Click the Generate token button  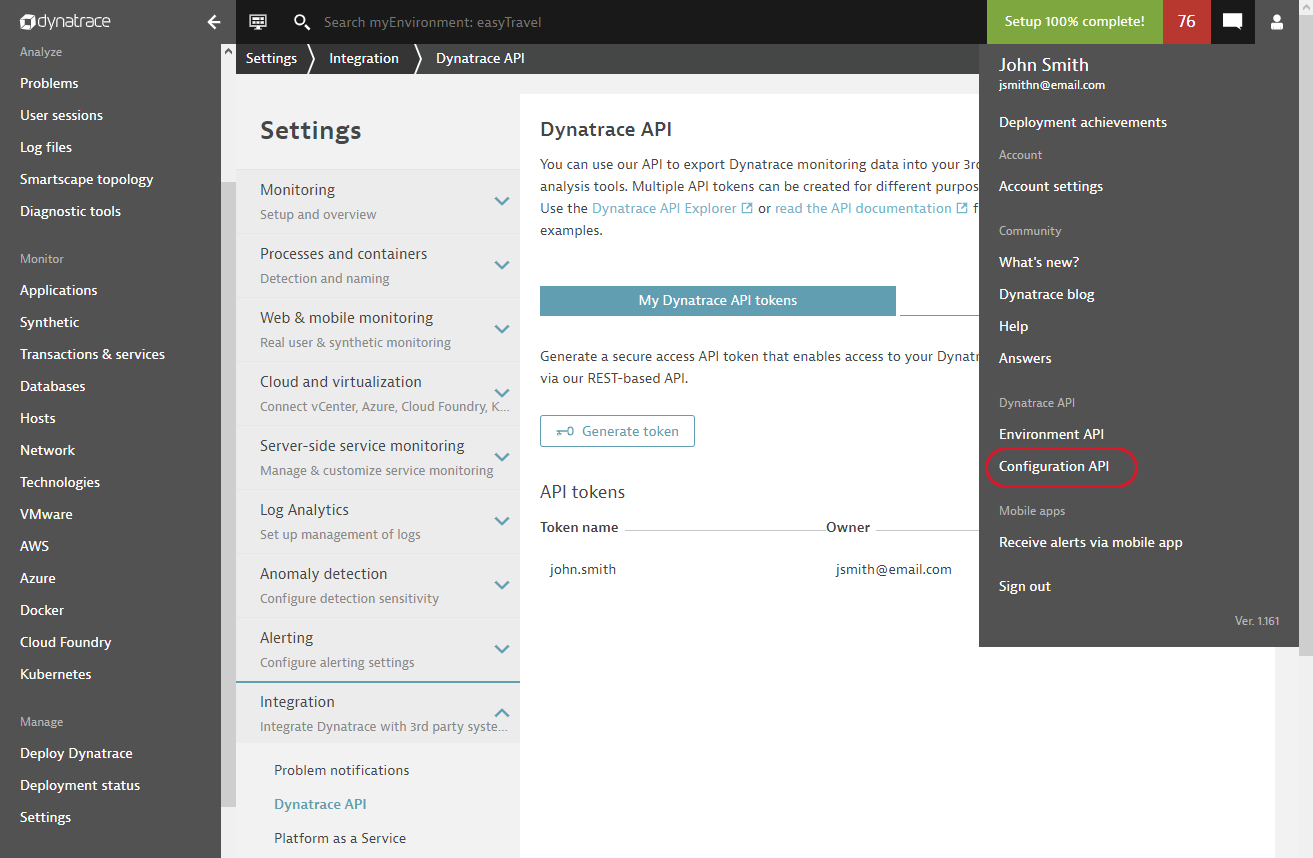click(617, 431)
